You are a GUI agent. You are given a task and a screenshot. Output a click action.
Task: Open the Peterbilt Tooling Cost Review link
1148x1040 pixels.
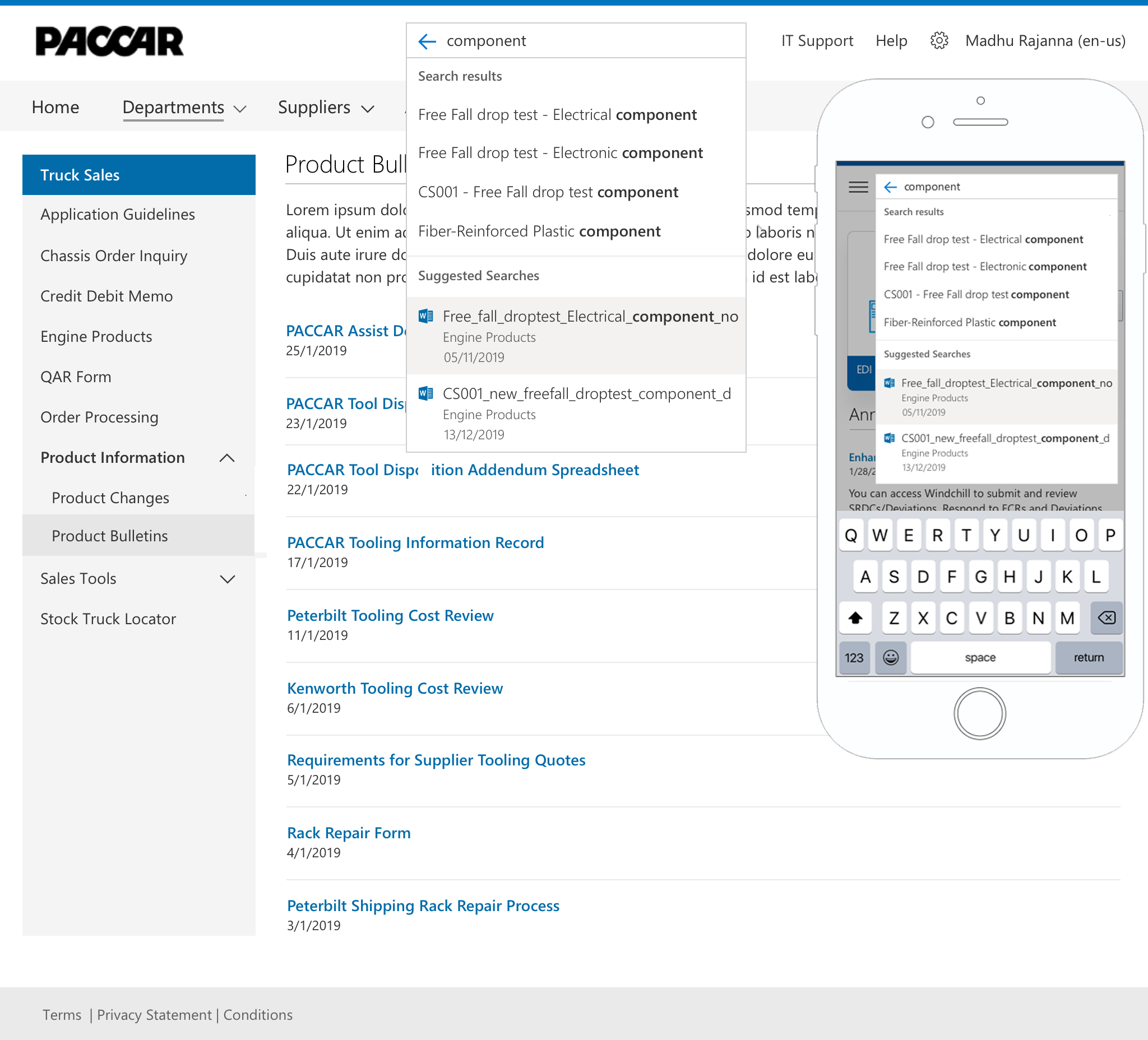[390, 615]
